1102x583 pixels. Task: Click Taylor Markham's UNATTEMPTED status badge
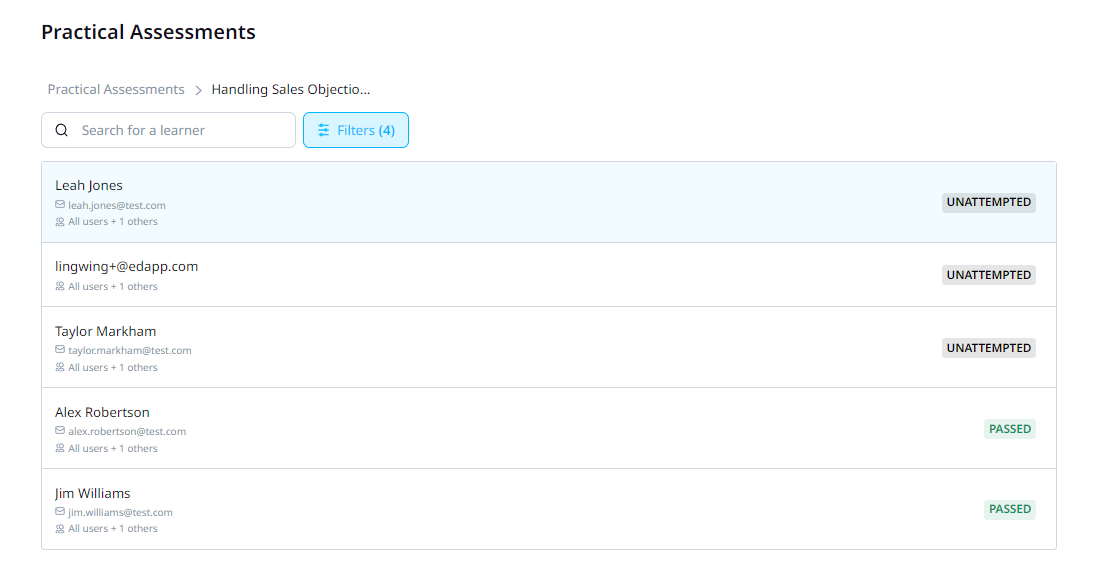988,348
